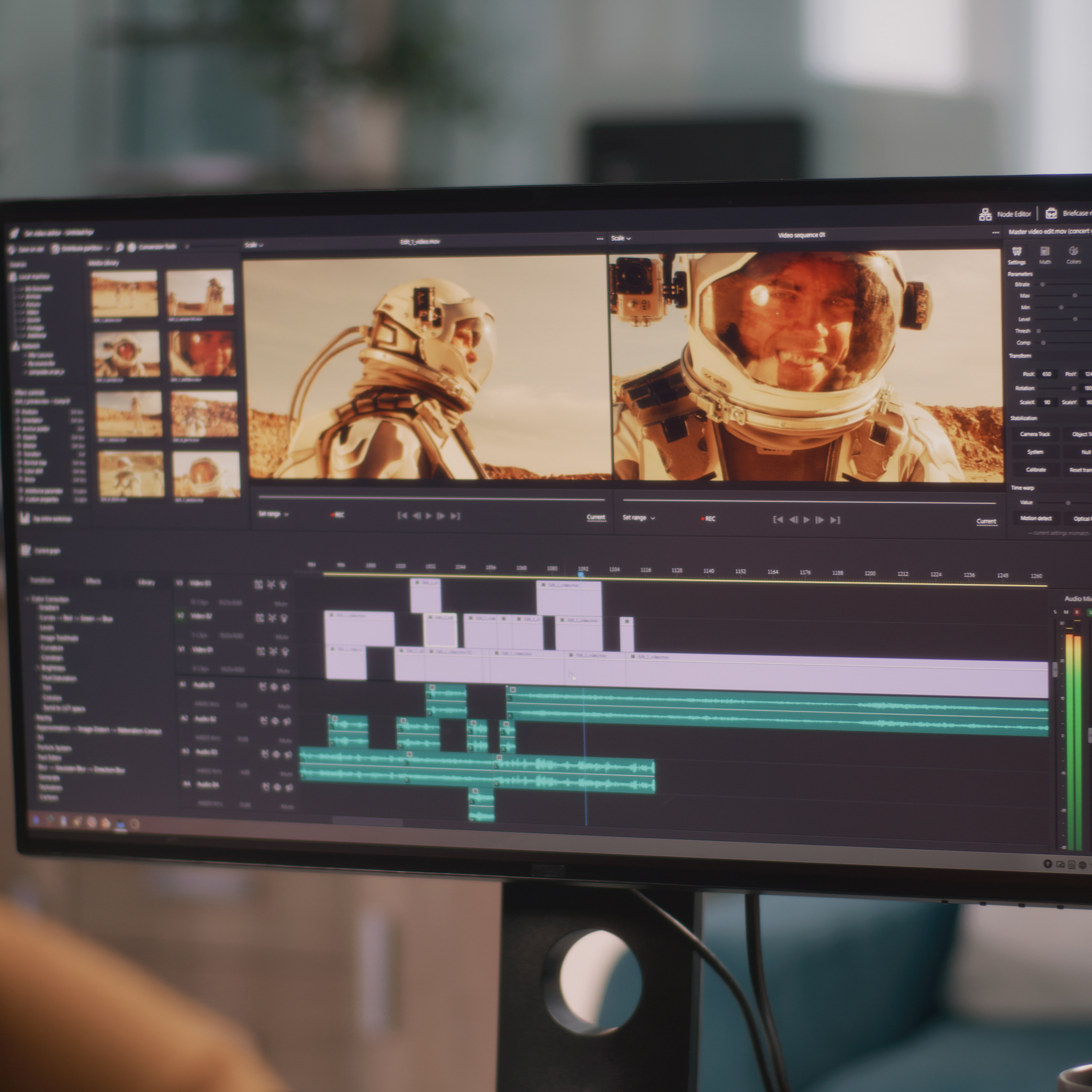Click the speaker icon on Audio 01 track

tap(287, 687)
